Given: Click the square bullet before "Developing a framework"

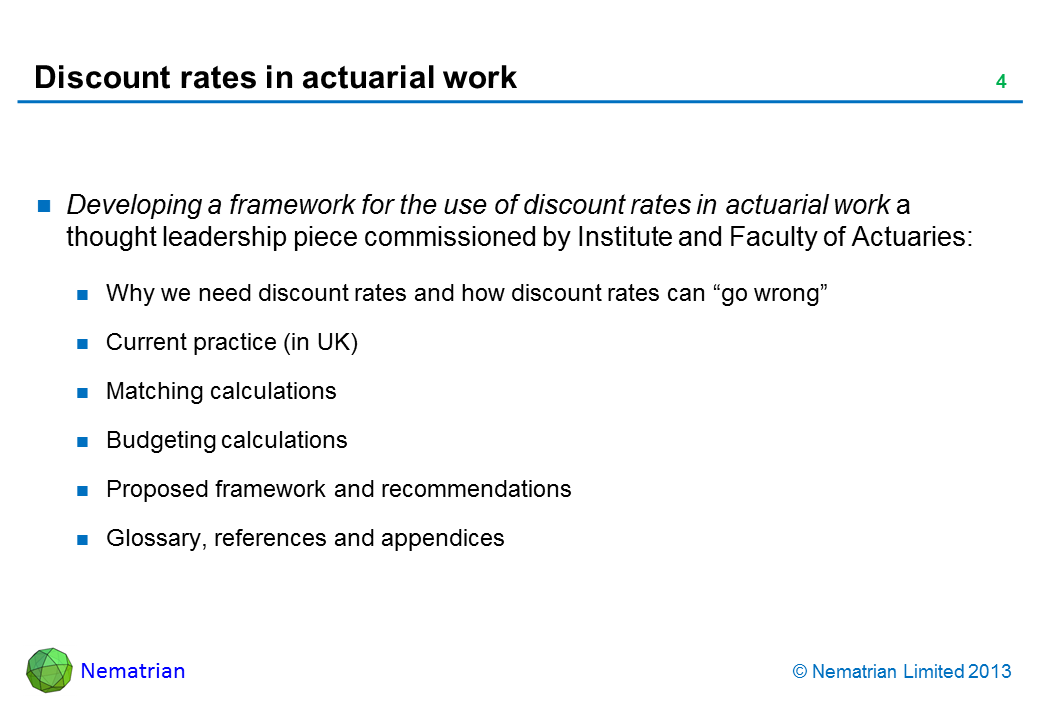Looking at the screenshot, I should (45, 207).
